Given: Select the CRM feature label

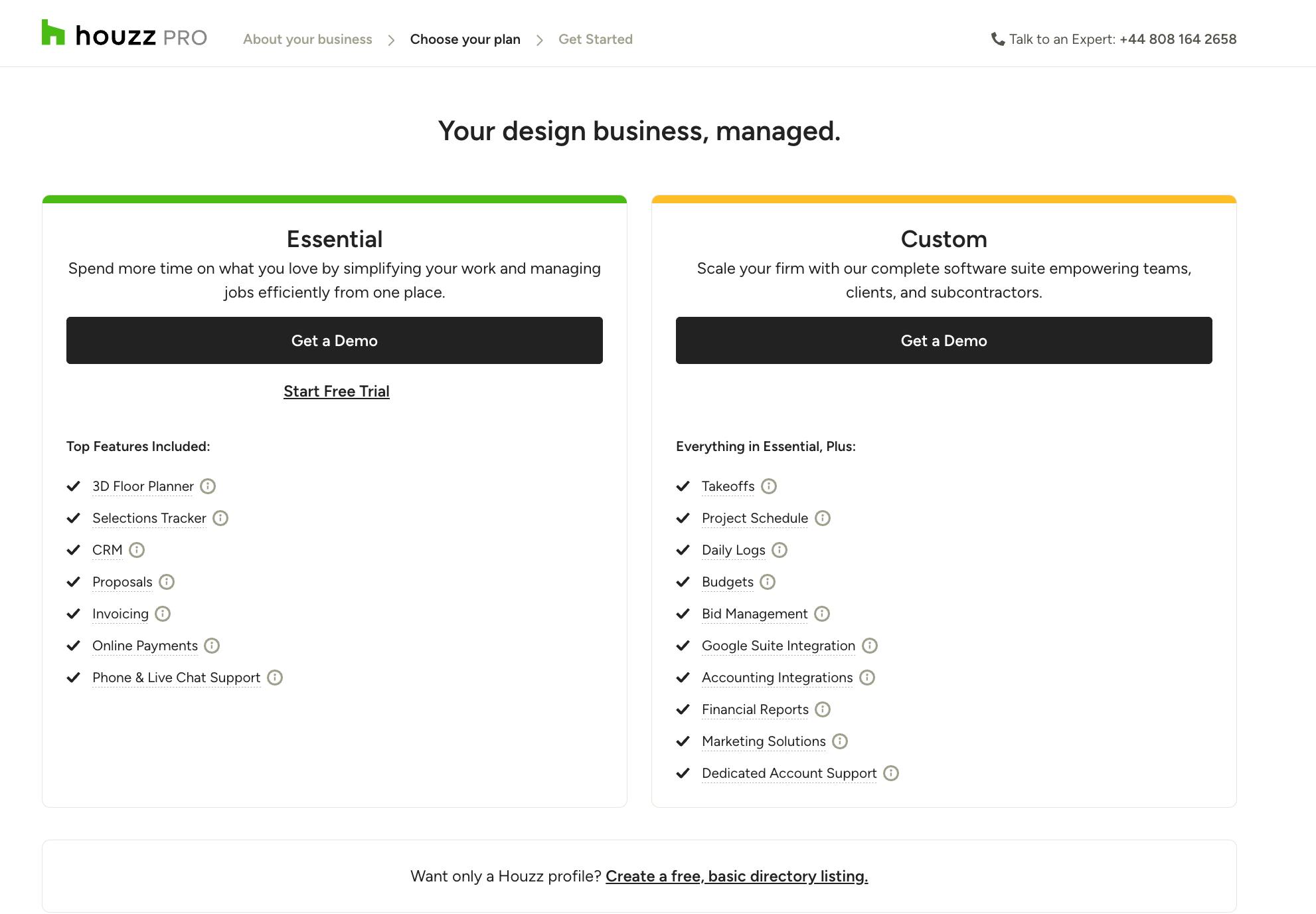Looking at the screenshot, I should [108, 550].
